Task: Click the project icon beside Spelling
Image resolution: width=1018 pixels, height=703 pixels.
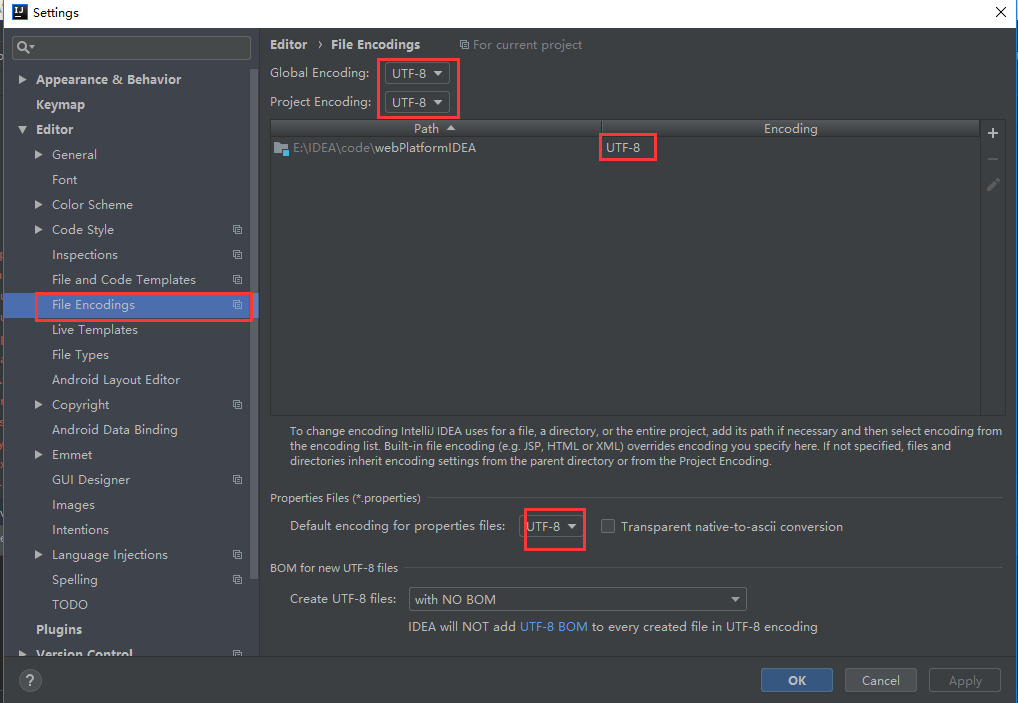Action: pos(238,579)
